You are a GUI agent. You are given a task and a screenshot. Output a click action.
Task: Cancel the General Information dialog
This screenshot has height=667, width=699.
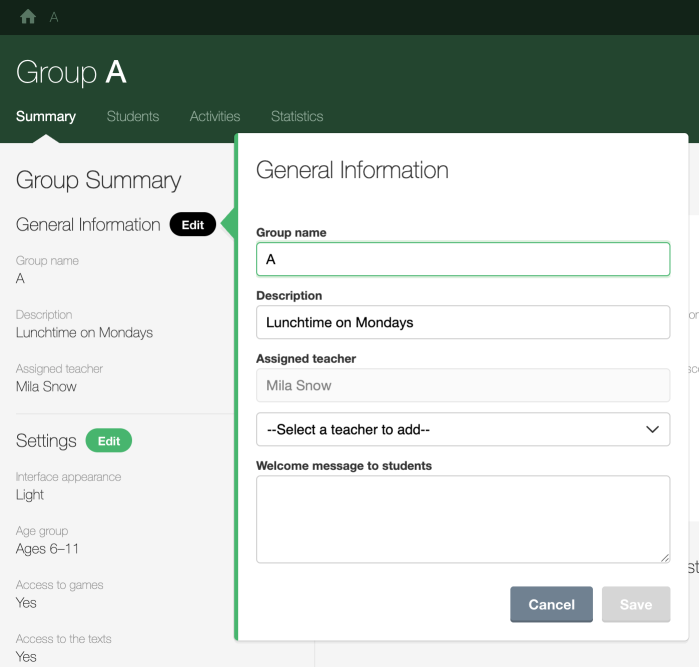551,604
